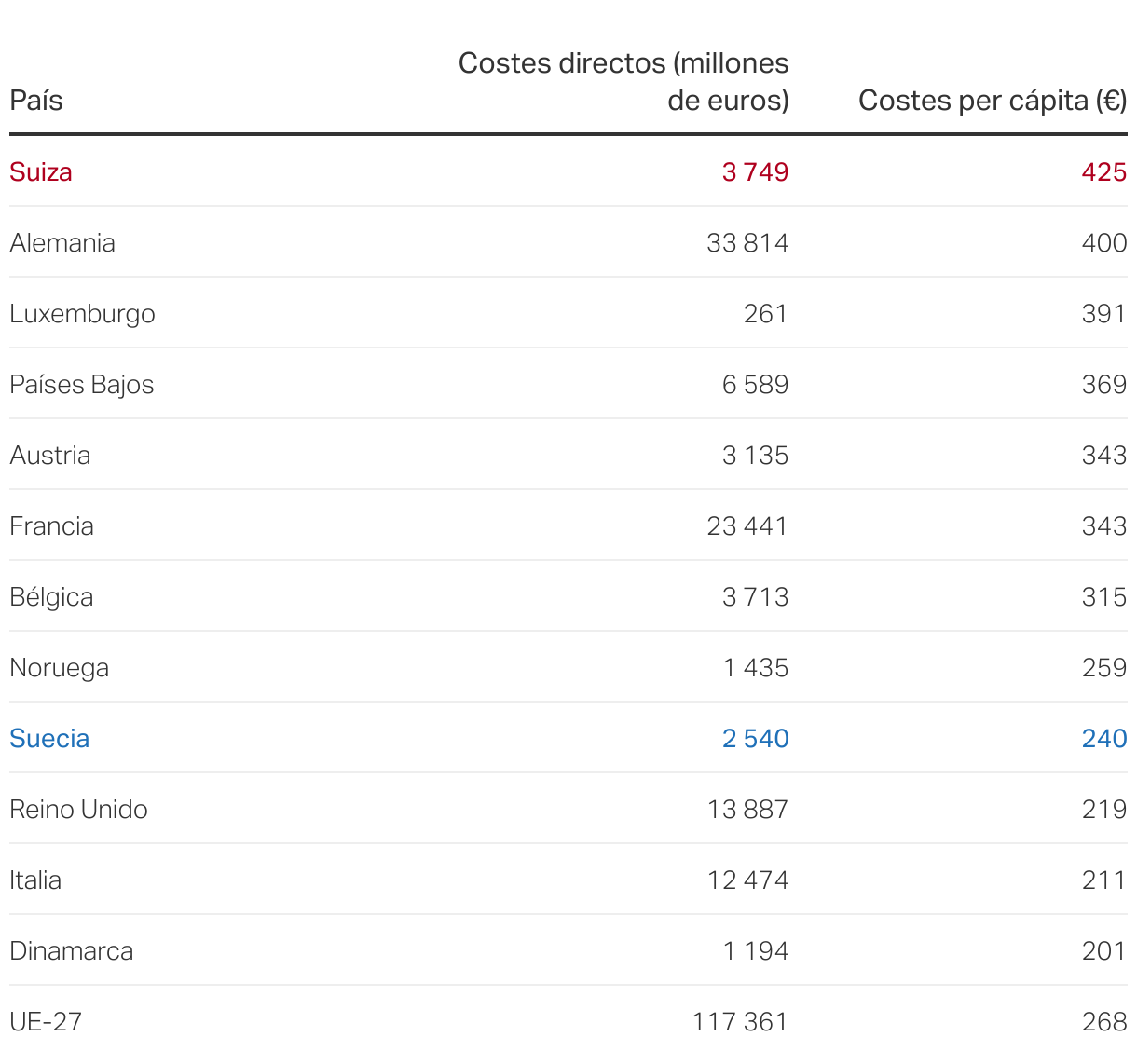Click the UE-27 direct costs 117 361
The width and height of the screenshot is (1137, 1064).
(x=740, y=1022)
